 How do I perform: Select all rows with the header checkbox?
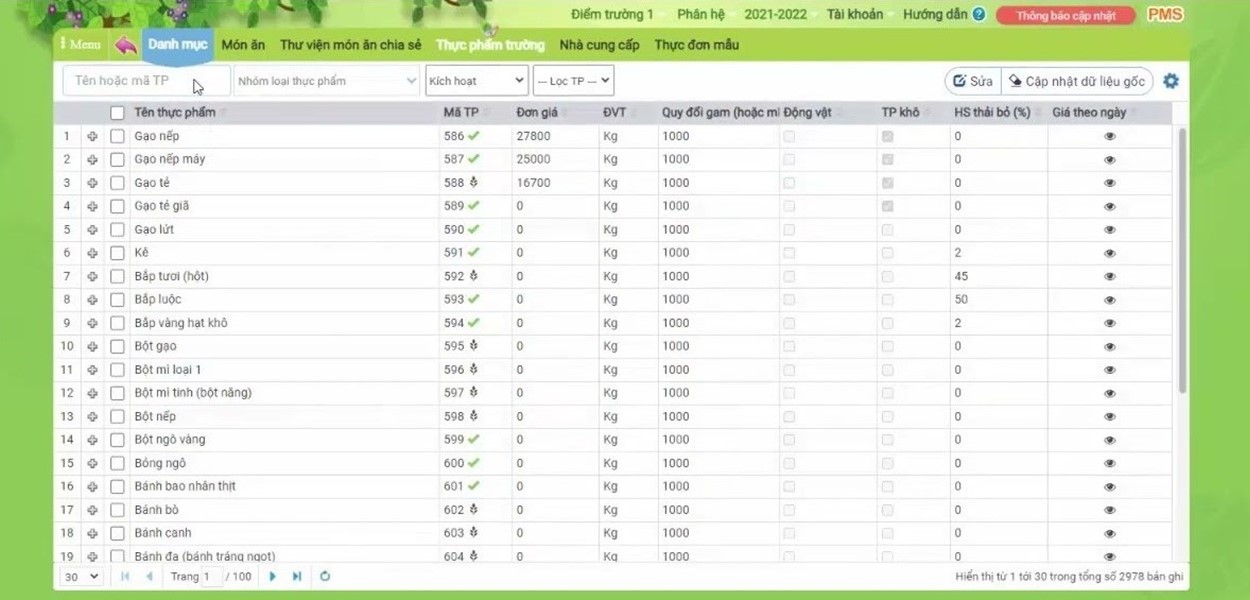(x=118, y=113)
